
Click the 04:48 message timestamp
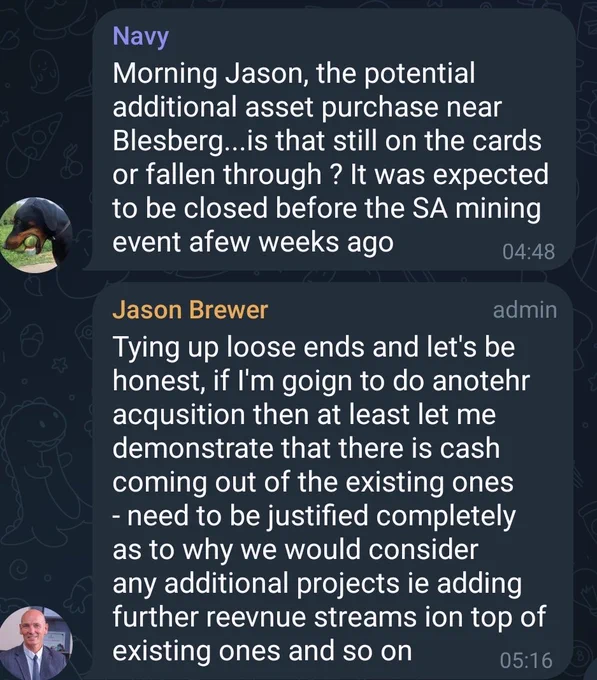pos(528,252)
